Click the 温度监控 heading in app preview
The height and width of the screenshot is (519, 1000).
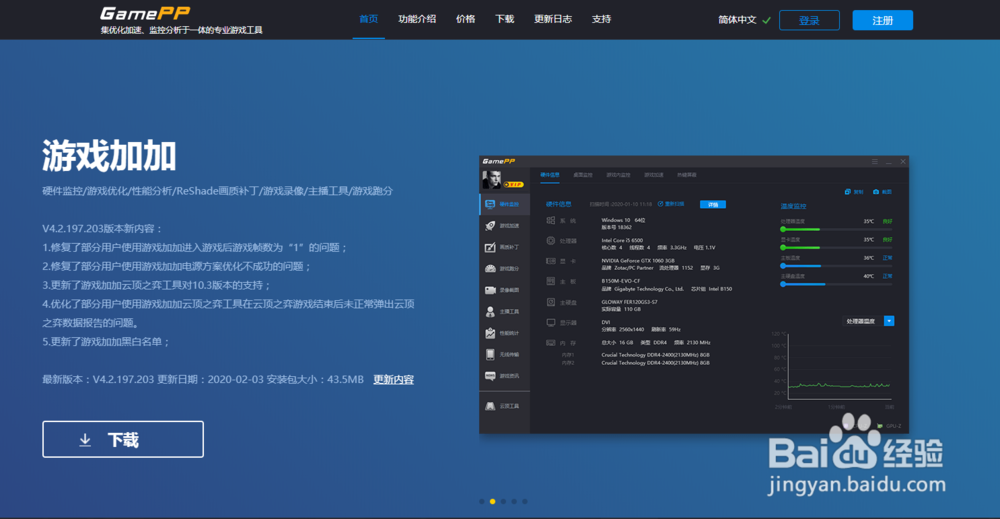(793, 206)
